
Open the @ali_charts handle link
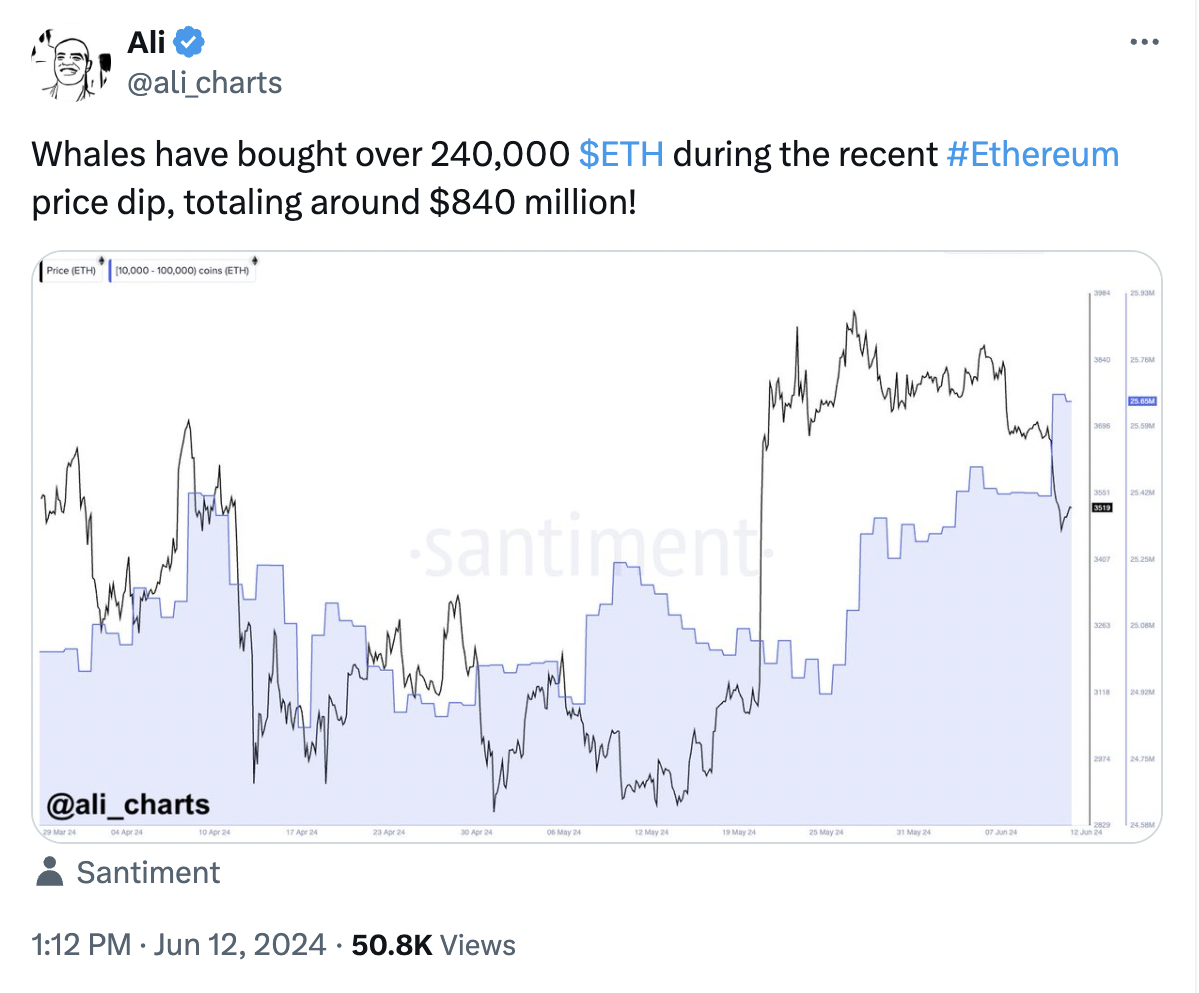click(x=204, y=83)
